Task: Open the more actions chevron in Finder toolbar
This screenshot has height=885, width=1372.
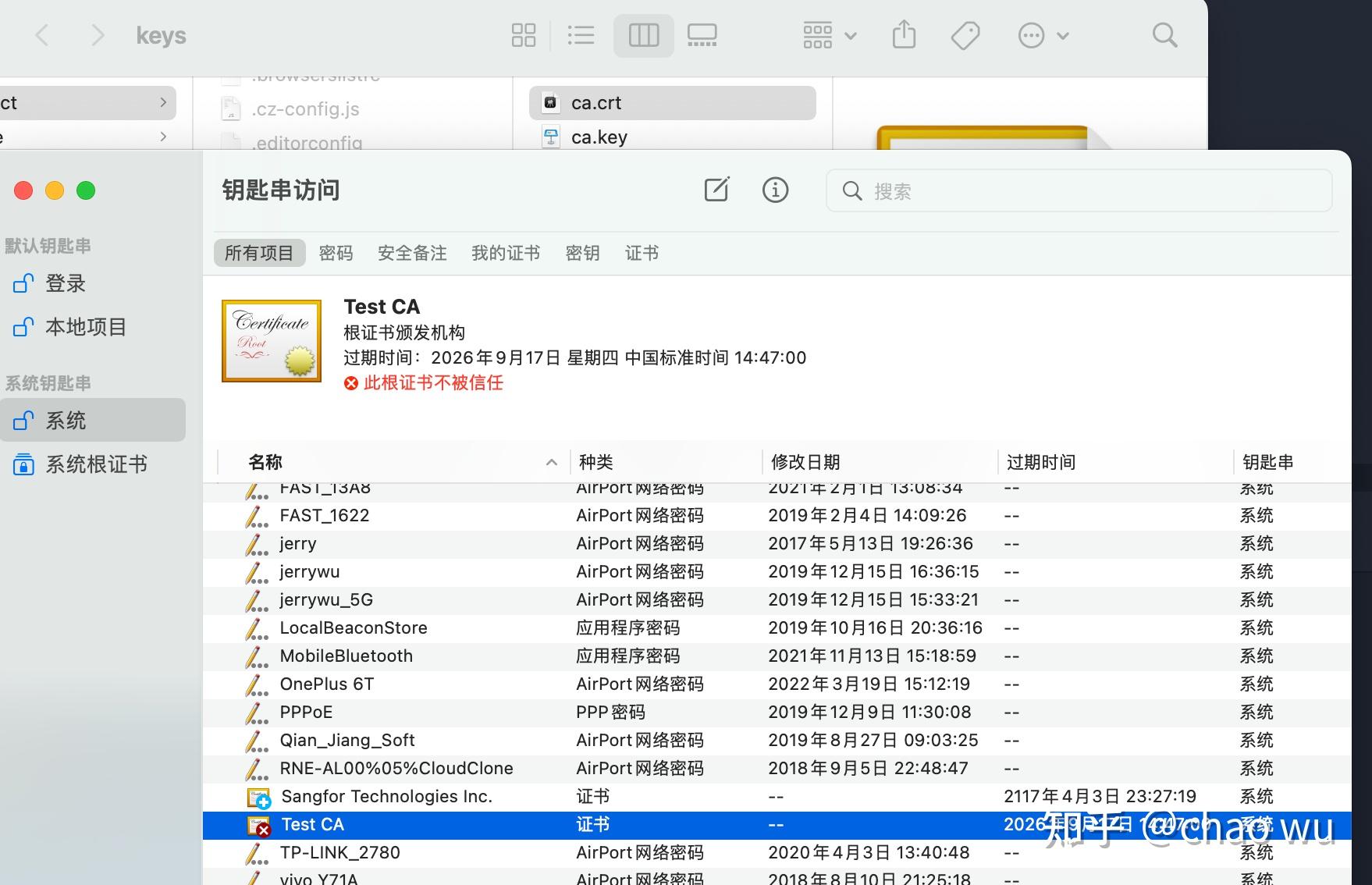Action: pos(1063,35)
